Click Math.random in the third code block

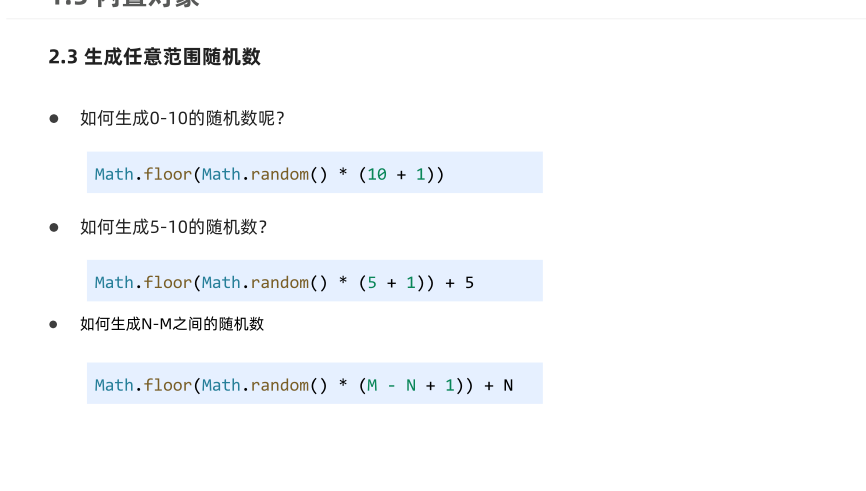coord(255,386)
